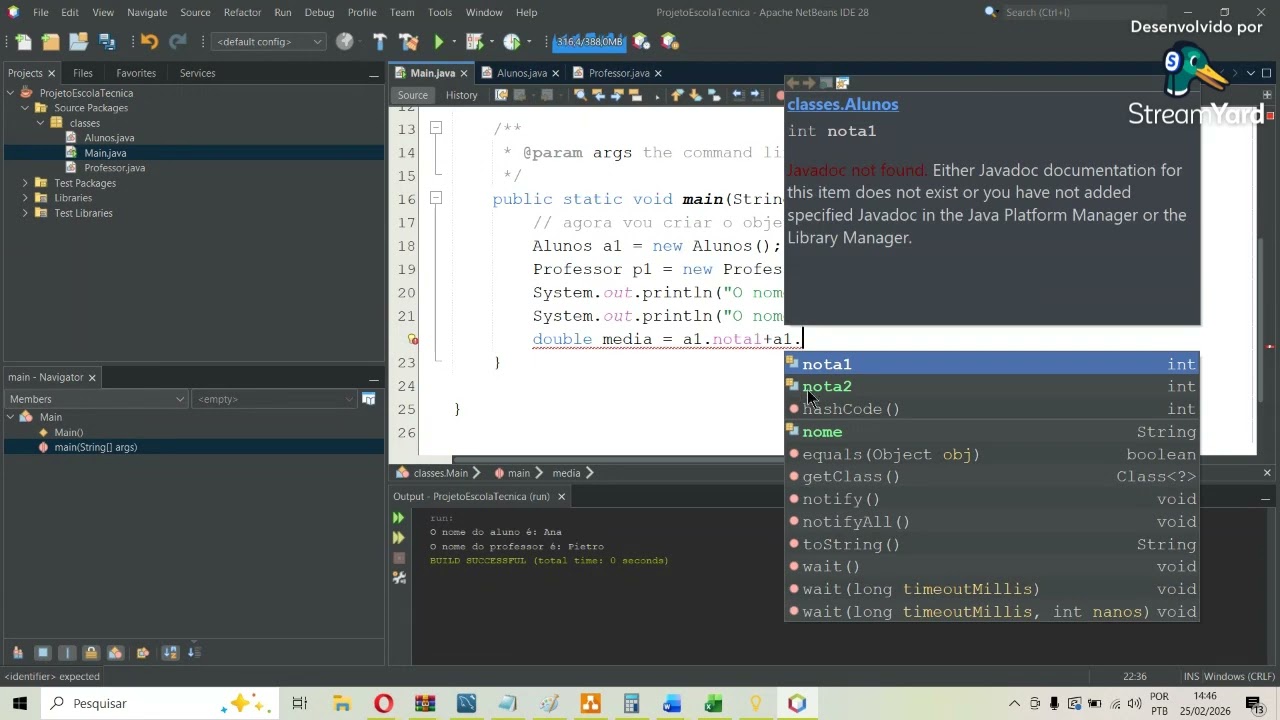Switch to the Services tab

tap(197, 73)
